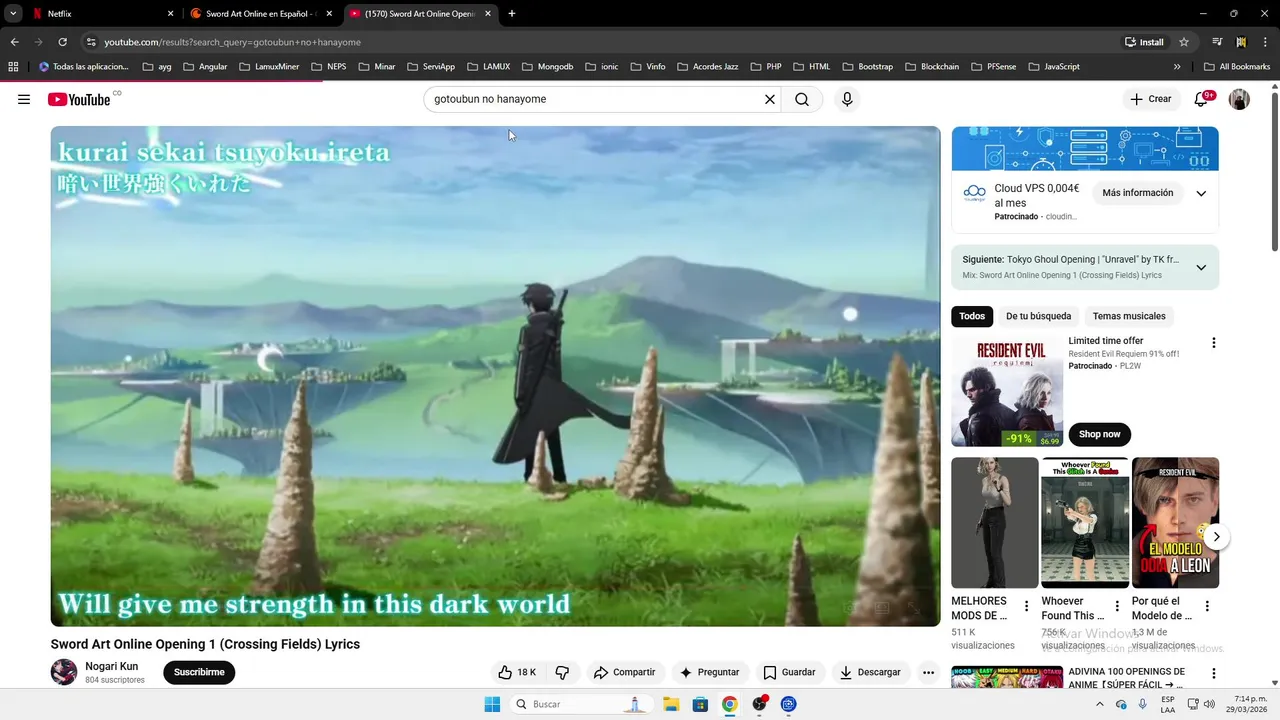
Task: Select the De tu búsqueda chip
Action: point(1038,316)
